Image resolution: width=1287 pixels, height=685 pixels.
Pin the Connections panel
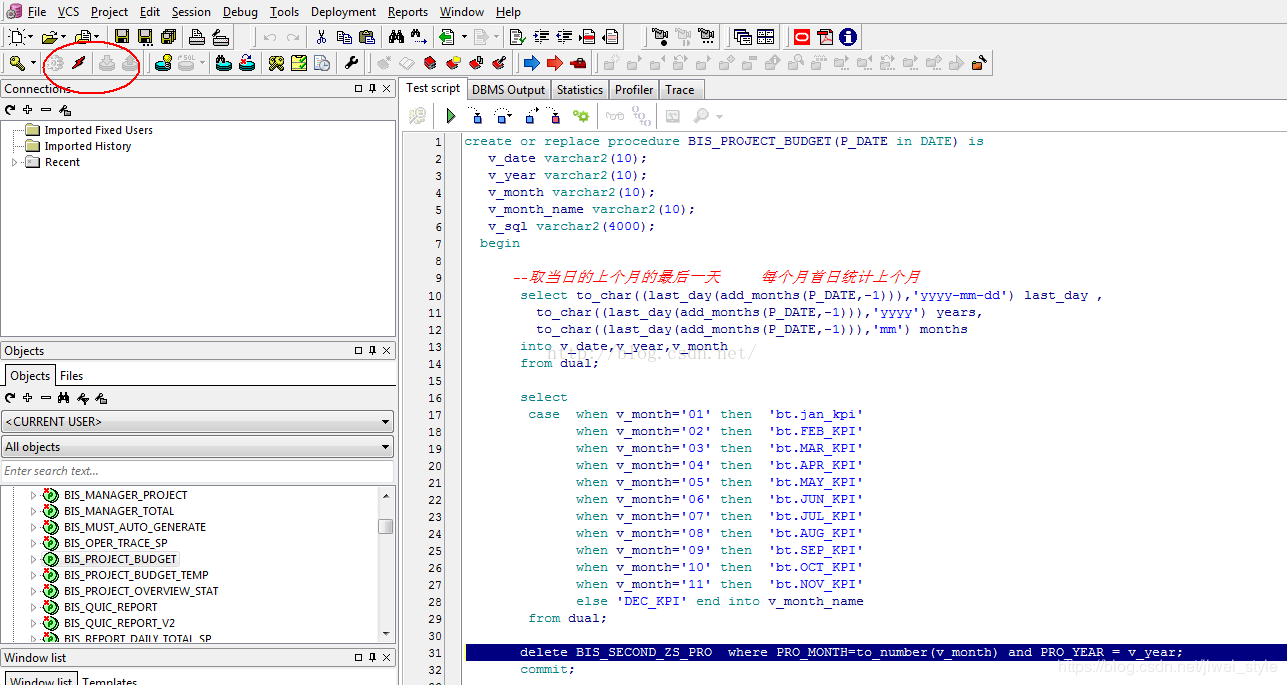click(373, 89)
